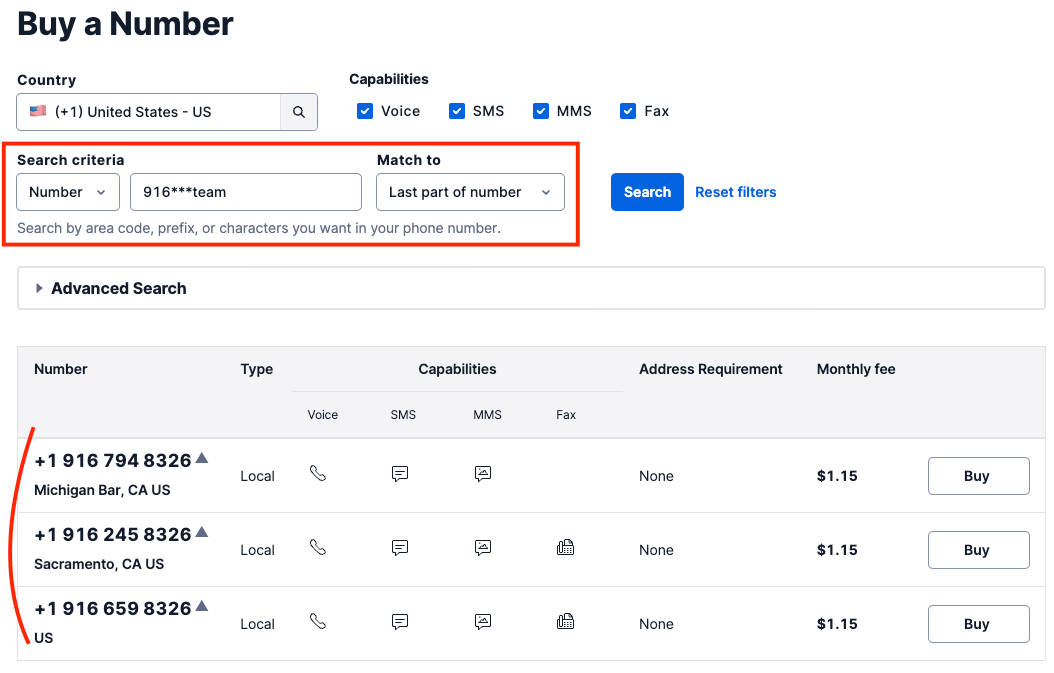Click the voice phone icon for the Sacramento number
Screen dimensions: 1054x673
tap(318, 548)
